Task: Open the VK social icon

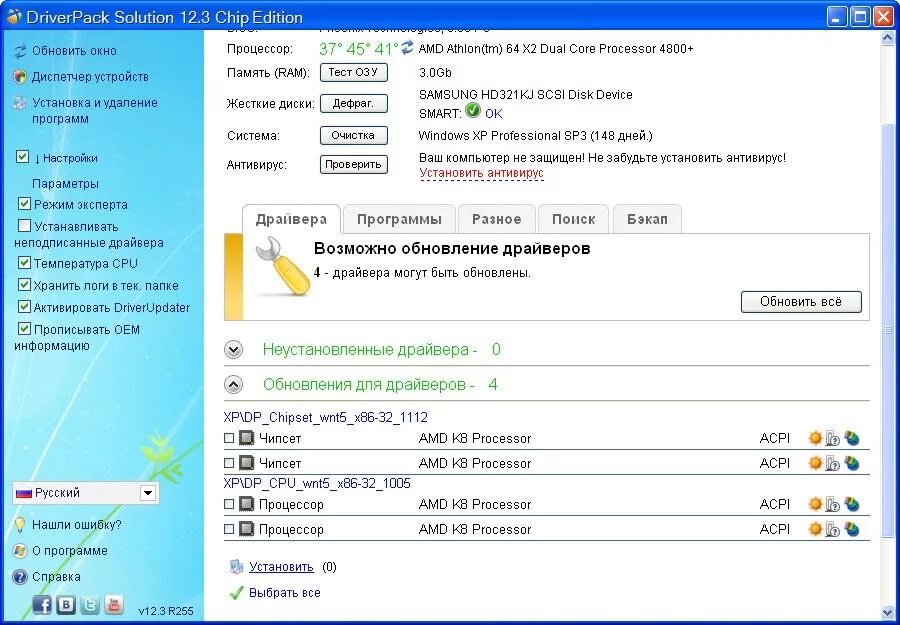Action: (x=66, y=604)
